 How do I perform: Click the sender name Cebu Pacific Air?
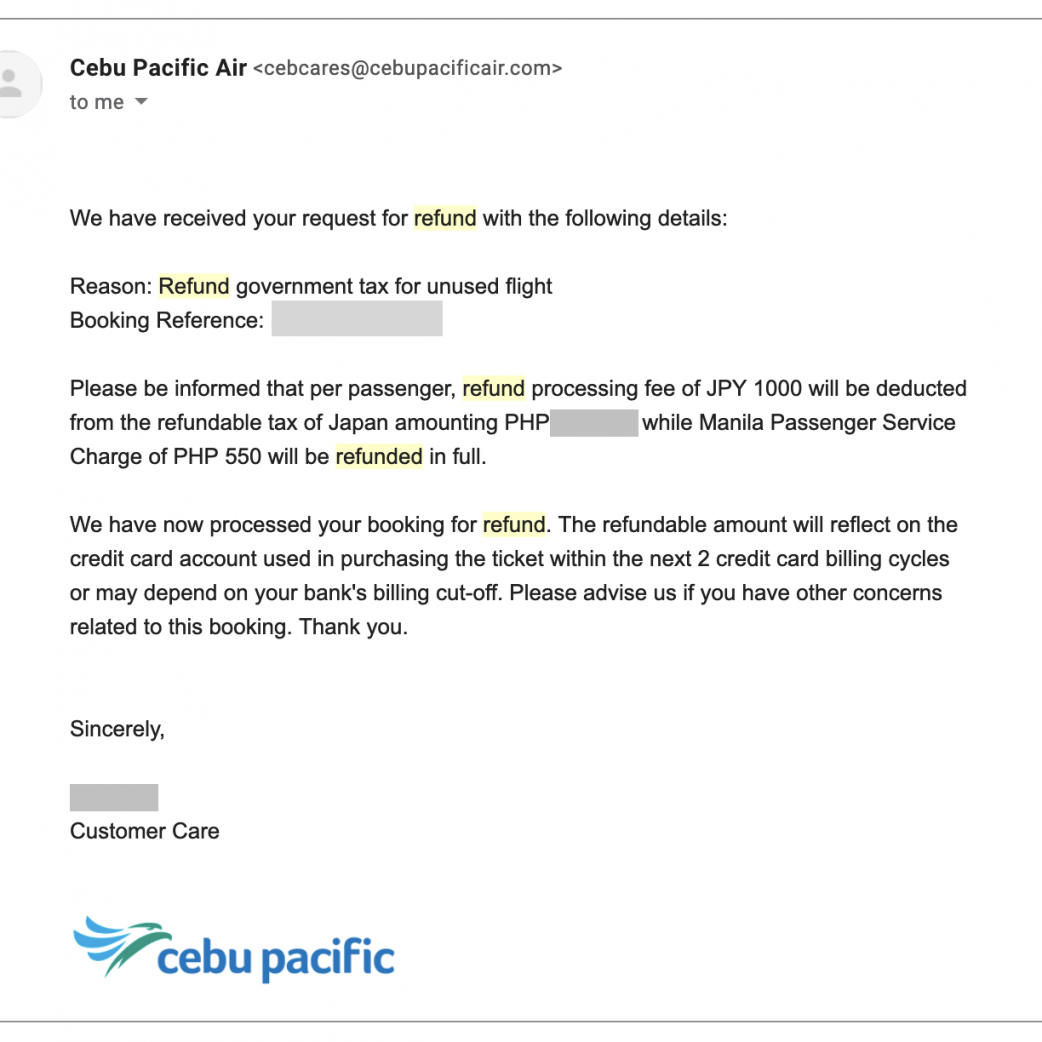point(158,68)
